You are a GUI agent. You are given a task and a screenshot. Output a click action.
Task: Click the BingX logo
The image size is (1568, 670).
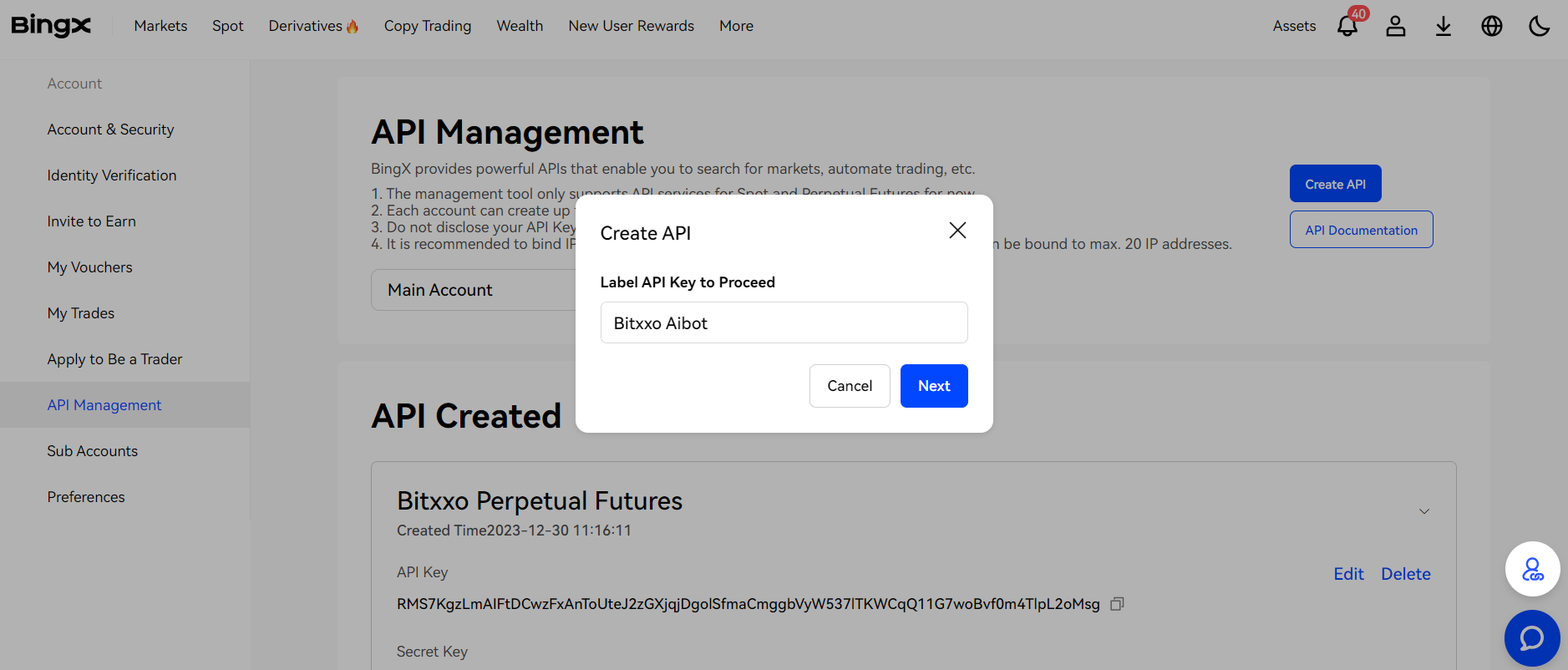pyautogui.click(x=51, y=26)
